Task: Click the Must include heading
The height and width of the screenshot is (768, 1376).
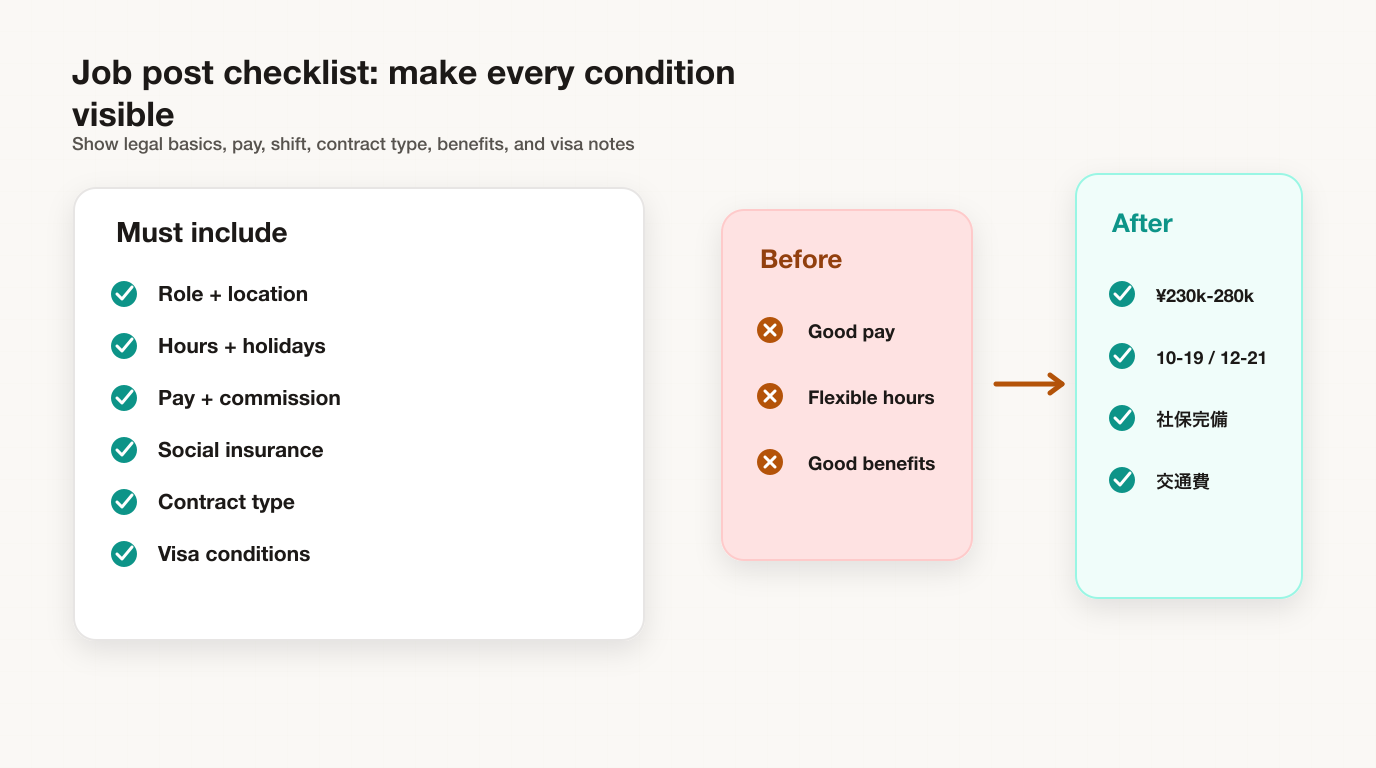Action: point(202,233)
